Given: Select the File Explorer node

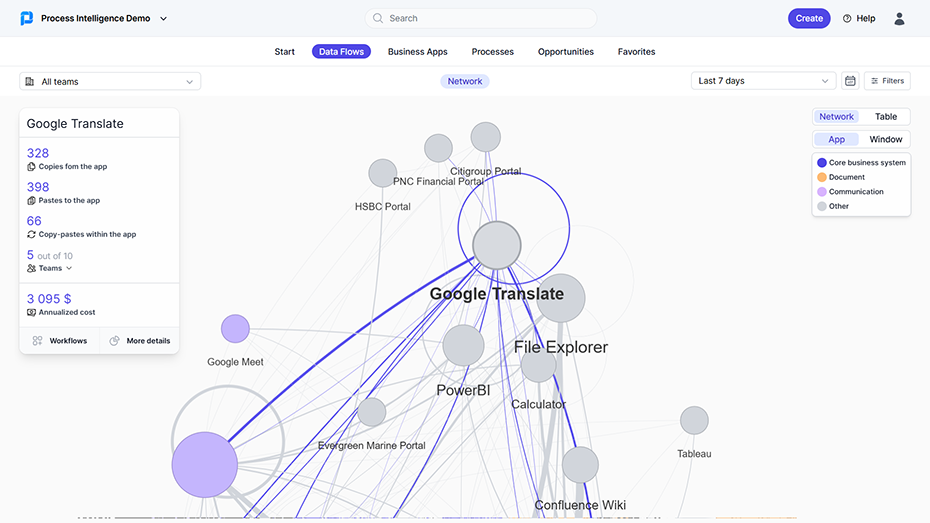Looking at the screenshot, I should coord(560,298).
